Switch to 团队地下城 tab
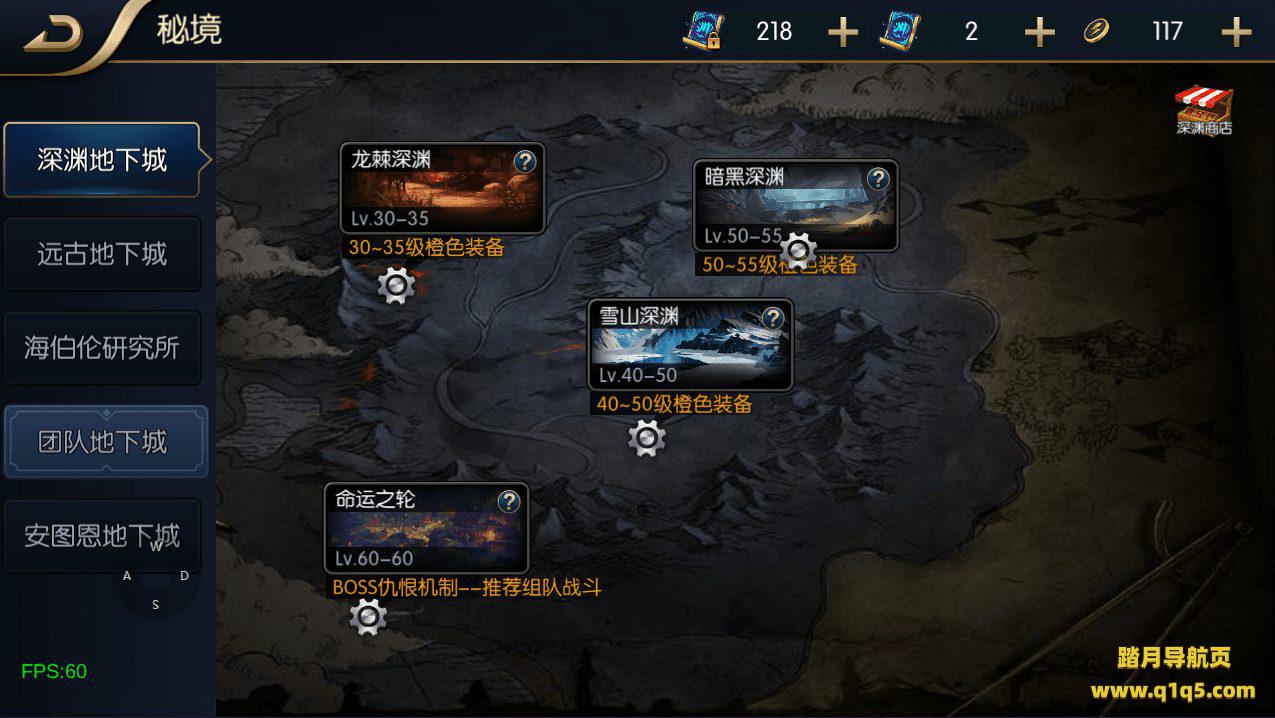The width and height of the screenshot is (1275, 718). 105,442
